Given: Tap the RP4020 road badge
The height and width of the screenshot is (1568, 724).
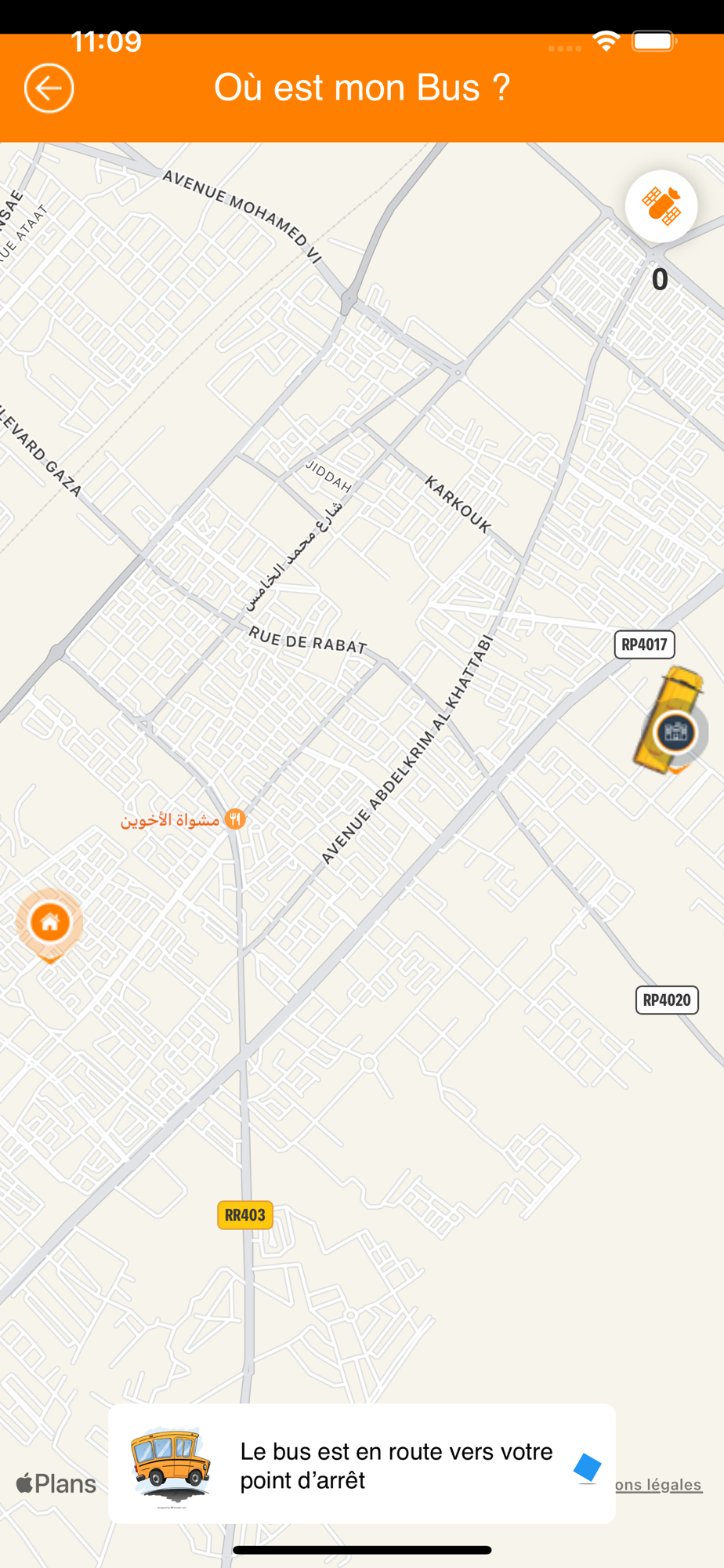Looking at the screenshot, I should pos(667,1000).
